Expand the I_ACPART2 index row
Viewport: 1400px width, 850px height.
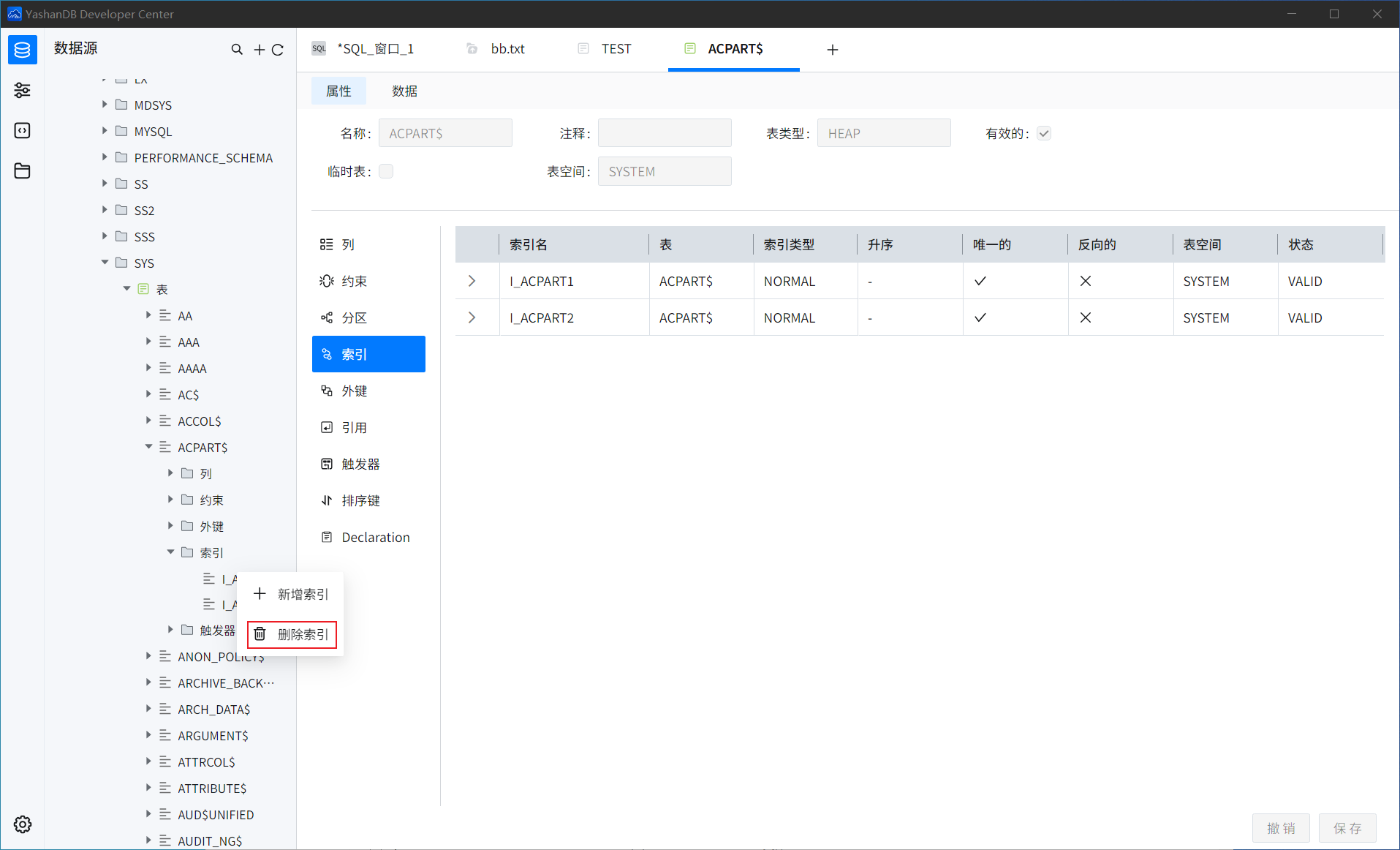coord(472,317)
